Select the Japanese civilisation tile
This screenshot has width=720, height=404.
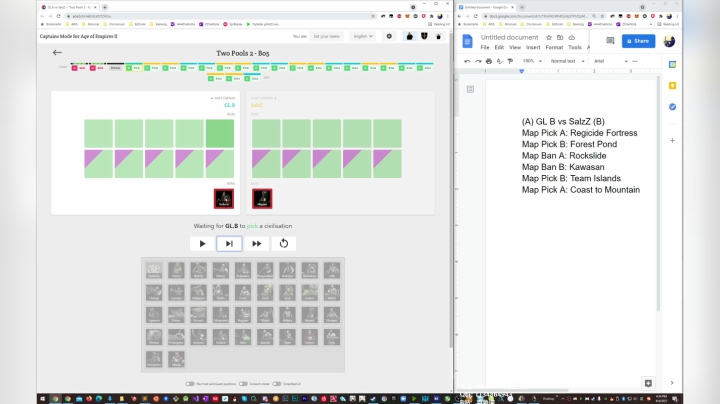coord(154,315)
